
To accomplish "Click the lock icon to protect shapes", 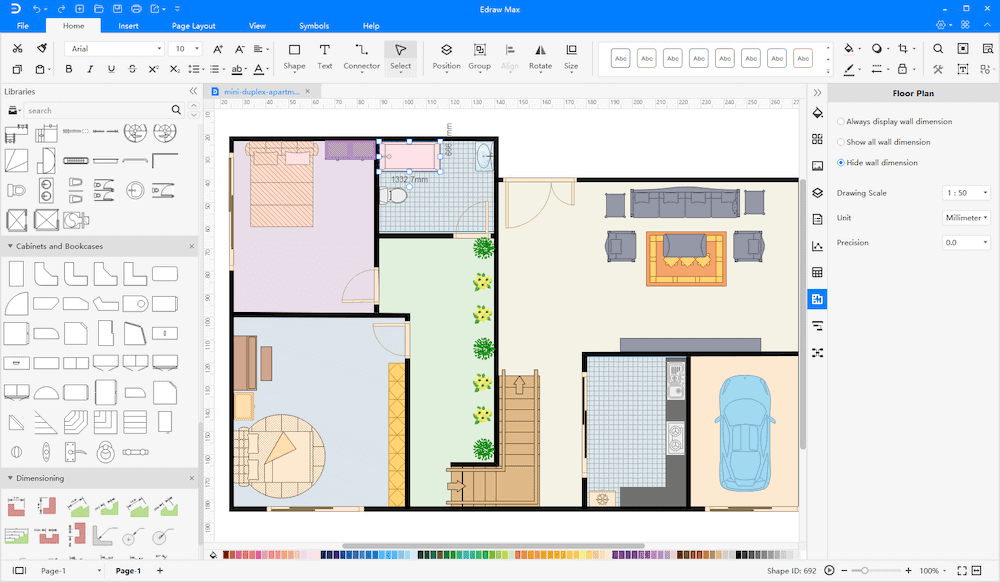I will click(x=903, y=69).
